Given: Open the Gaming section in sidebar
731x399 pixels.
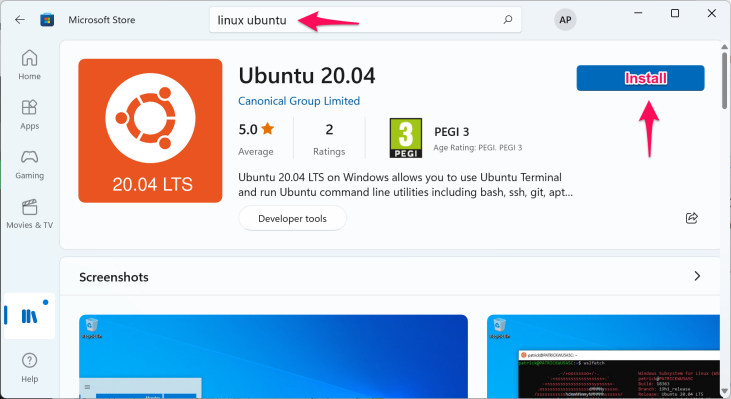Looking at the screenshot, I should 29,164.
